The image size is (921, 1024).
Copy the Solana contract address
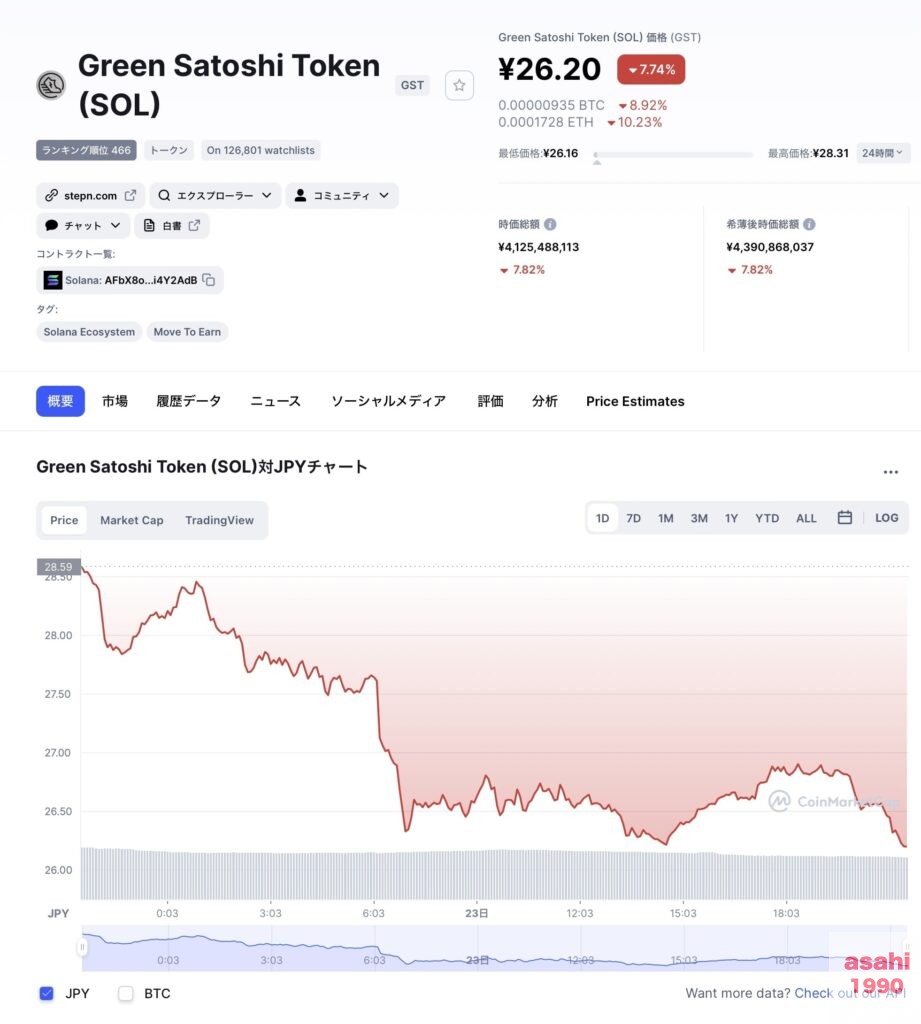coord(208,280)
